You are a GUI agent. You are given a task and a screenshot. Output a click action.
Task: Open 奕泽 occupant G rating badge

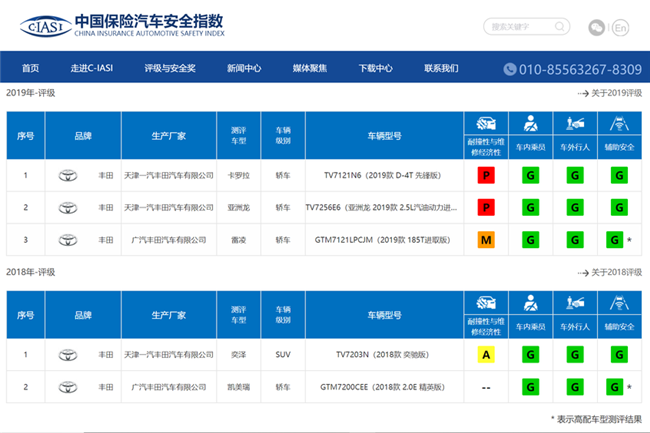[x=531, y=354]
